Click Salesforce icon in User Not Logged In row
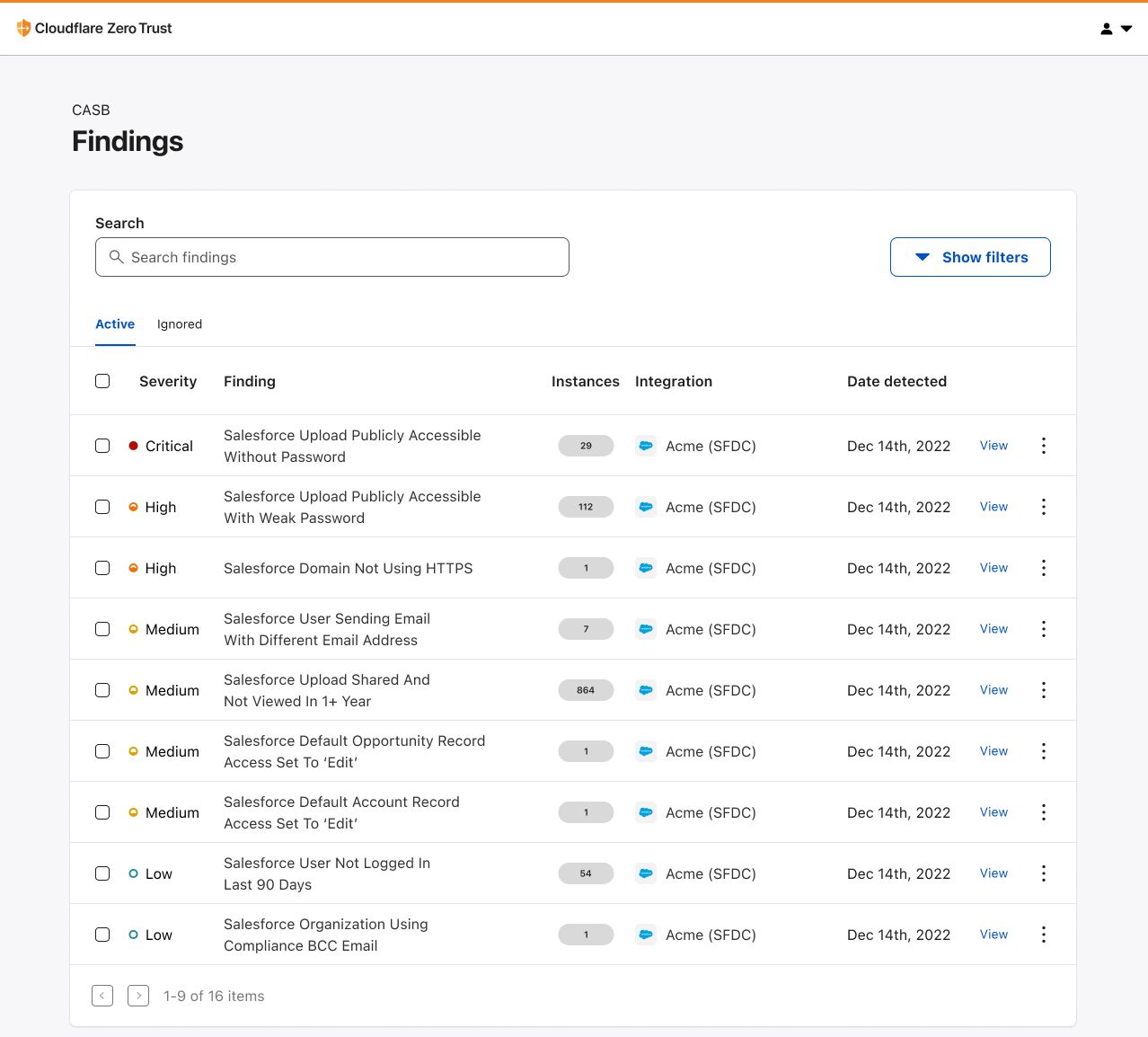 click(646, 873)
